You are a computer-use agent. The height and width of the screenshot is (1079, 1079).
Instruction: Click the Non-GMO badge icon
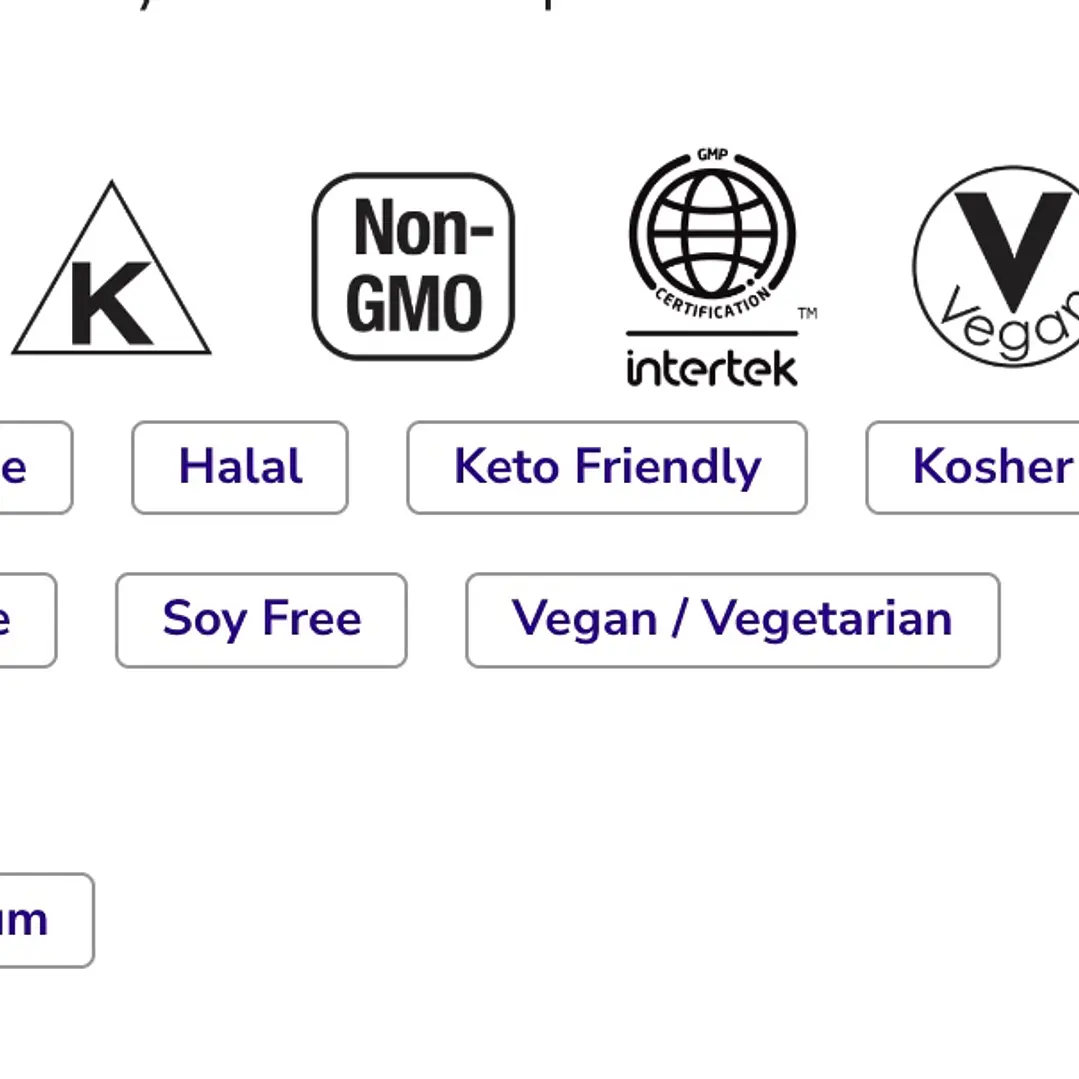click(x=414, y=266)
